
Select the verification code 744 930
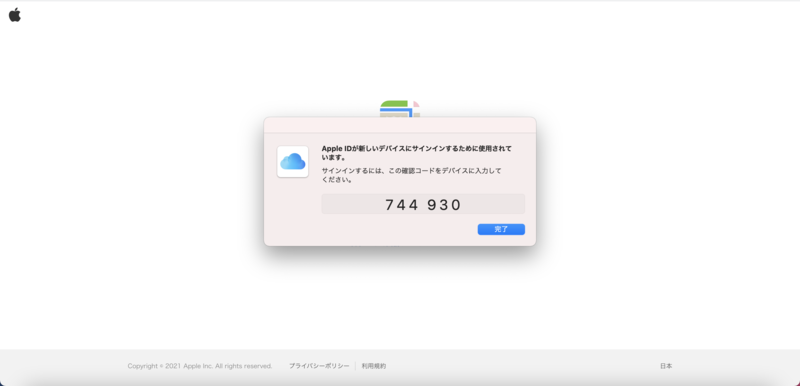tap(423, 204)
